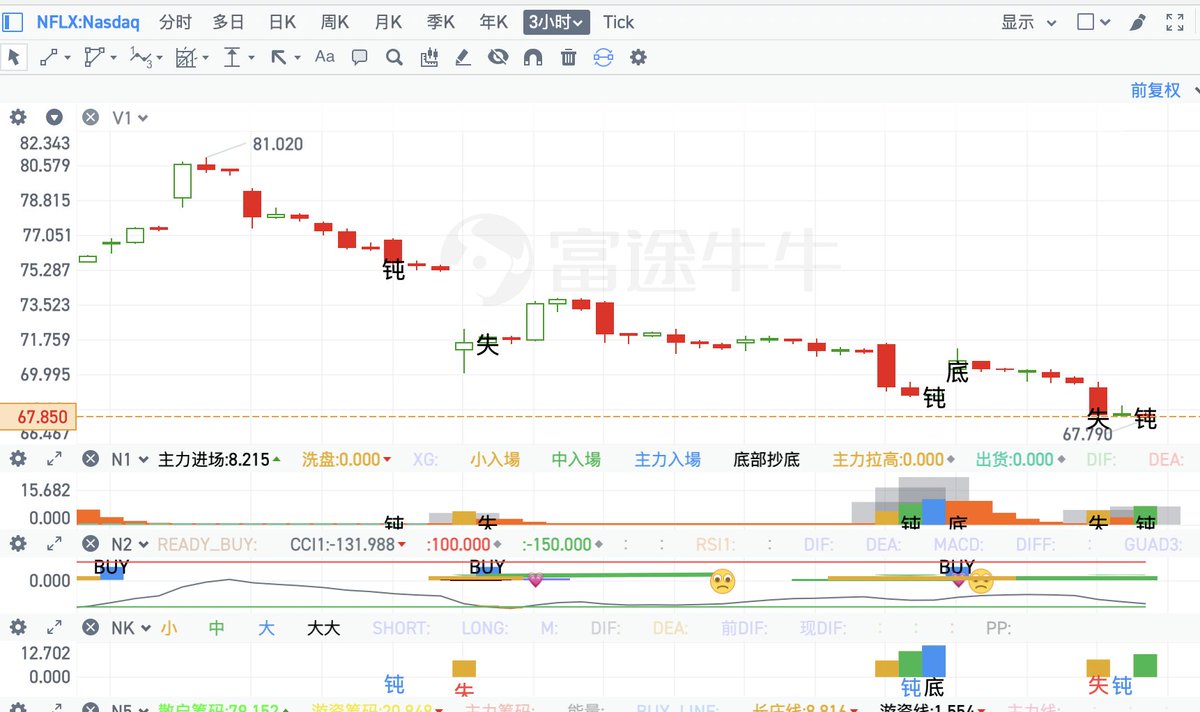Open drawing toolbar settings gear
The height and width of the screenshot is (712, 1200).
pos(638,57)
